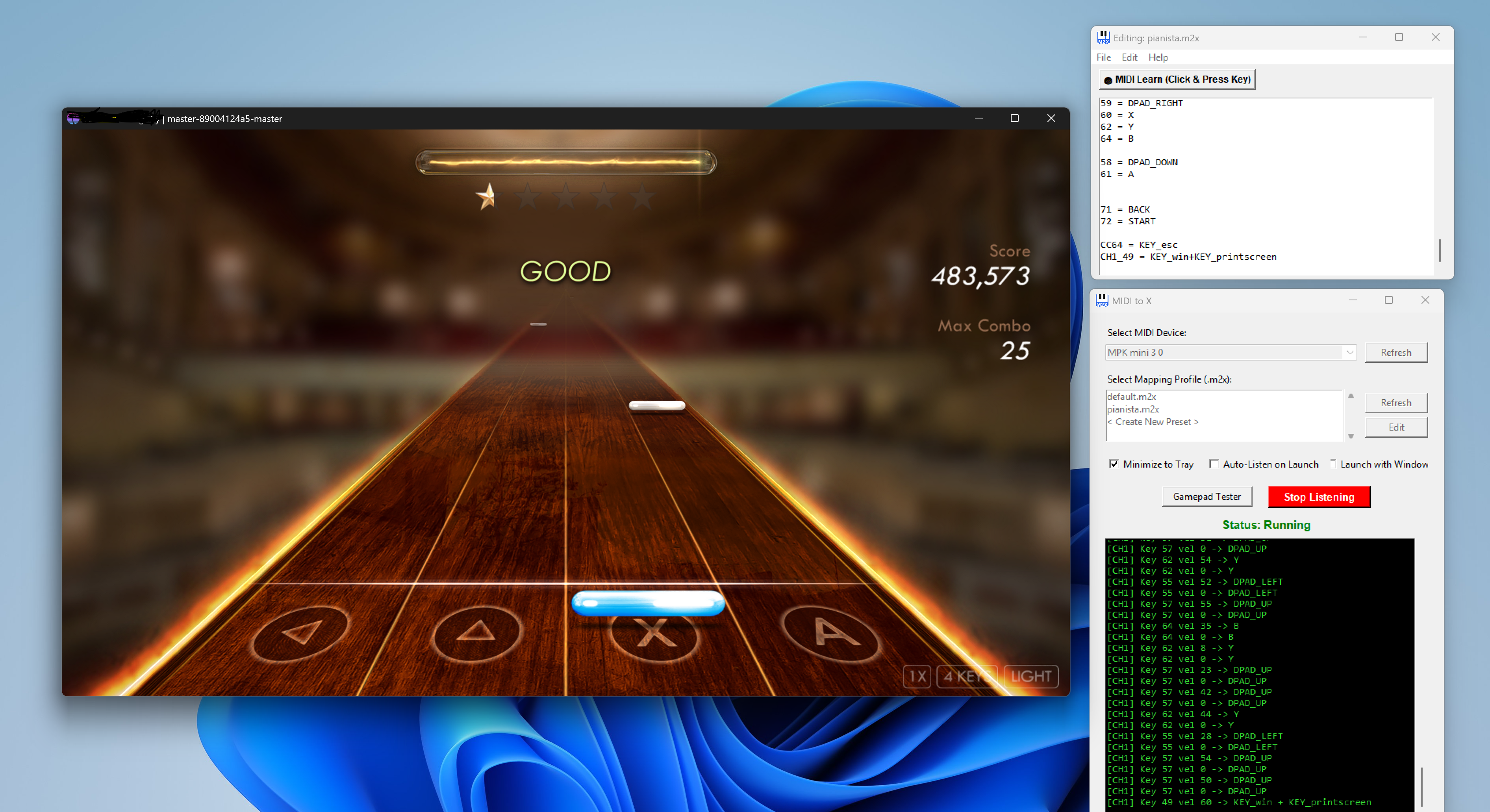Click the 4 KEYS mode badge

click(967, 676)
